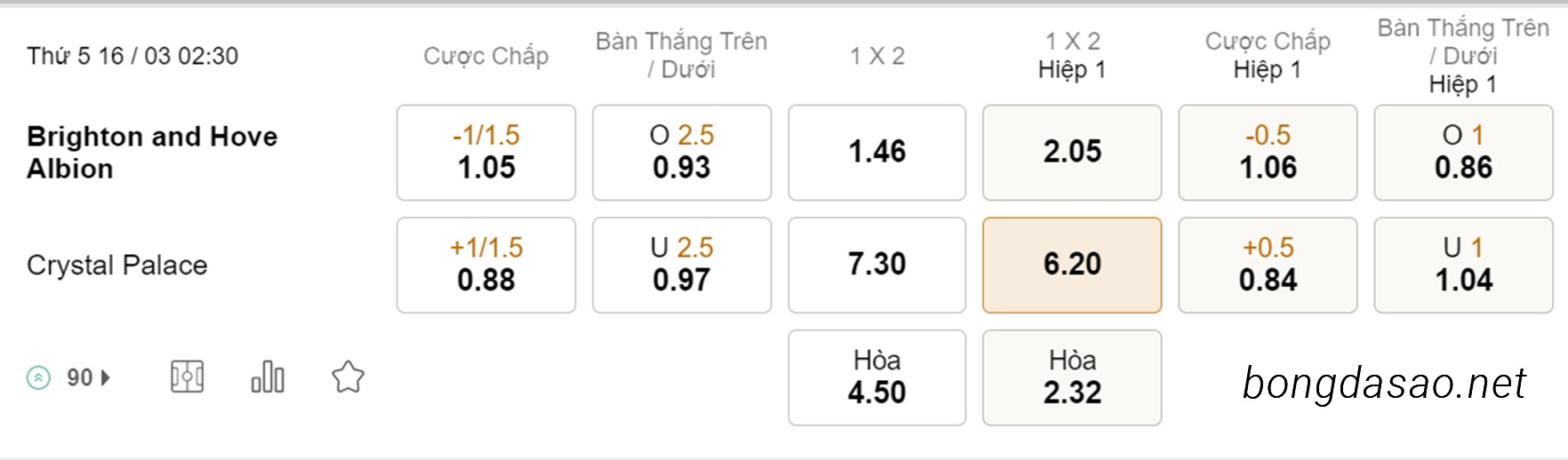This screenshot has width=1568, height=460.
Task: Select Brighton first-half win odds 2.05
Action: (x=1072, y=153)
